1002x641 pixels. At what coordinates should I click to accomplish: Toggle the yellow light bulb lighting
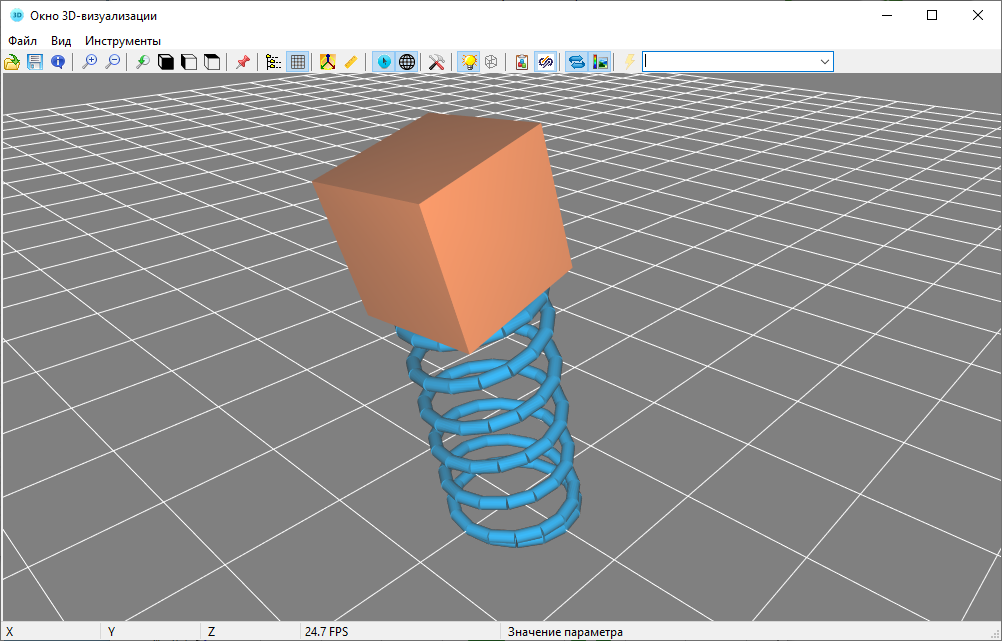468,62
